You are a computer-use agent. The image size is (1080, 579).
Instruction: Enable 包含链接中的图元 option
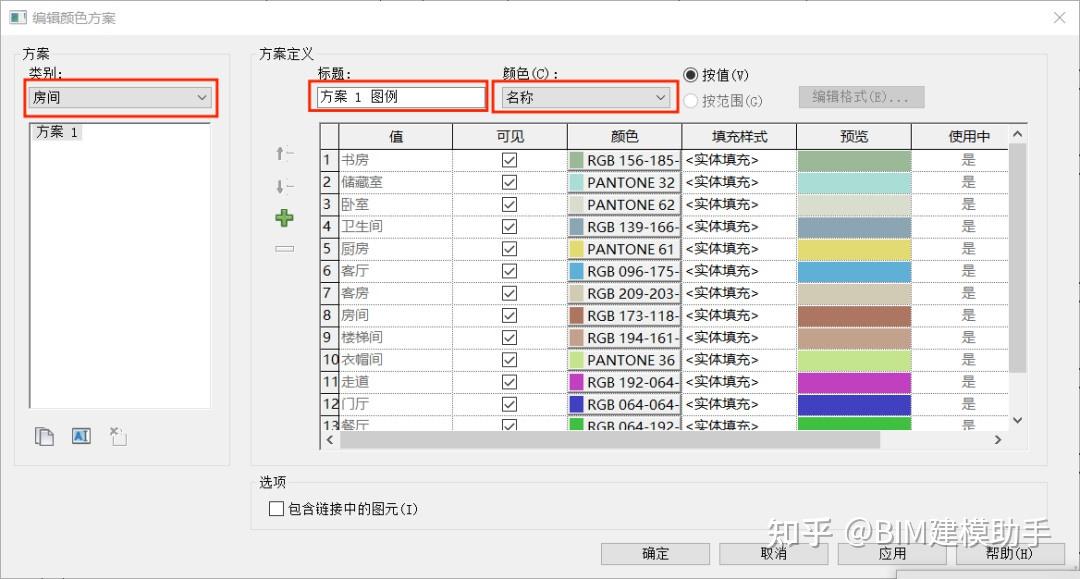coord(276,509)
